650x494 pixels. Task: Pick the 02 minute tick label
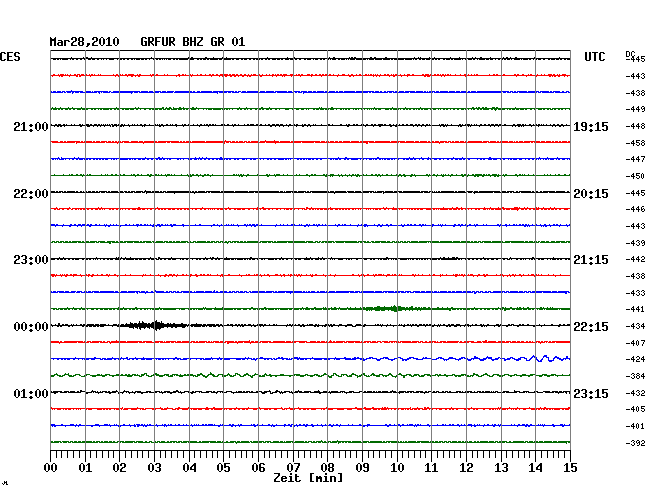point(119,468)
